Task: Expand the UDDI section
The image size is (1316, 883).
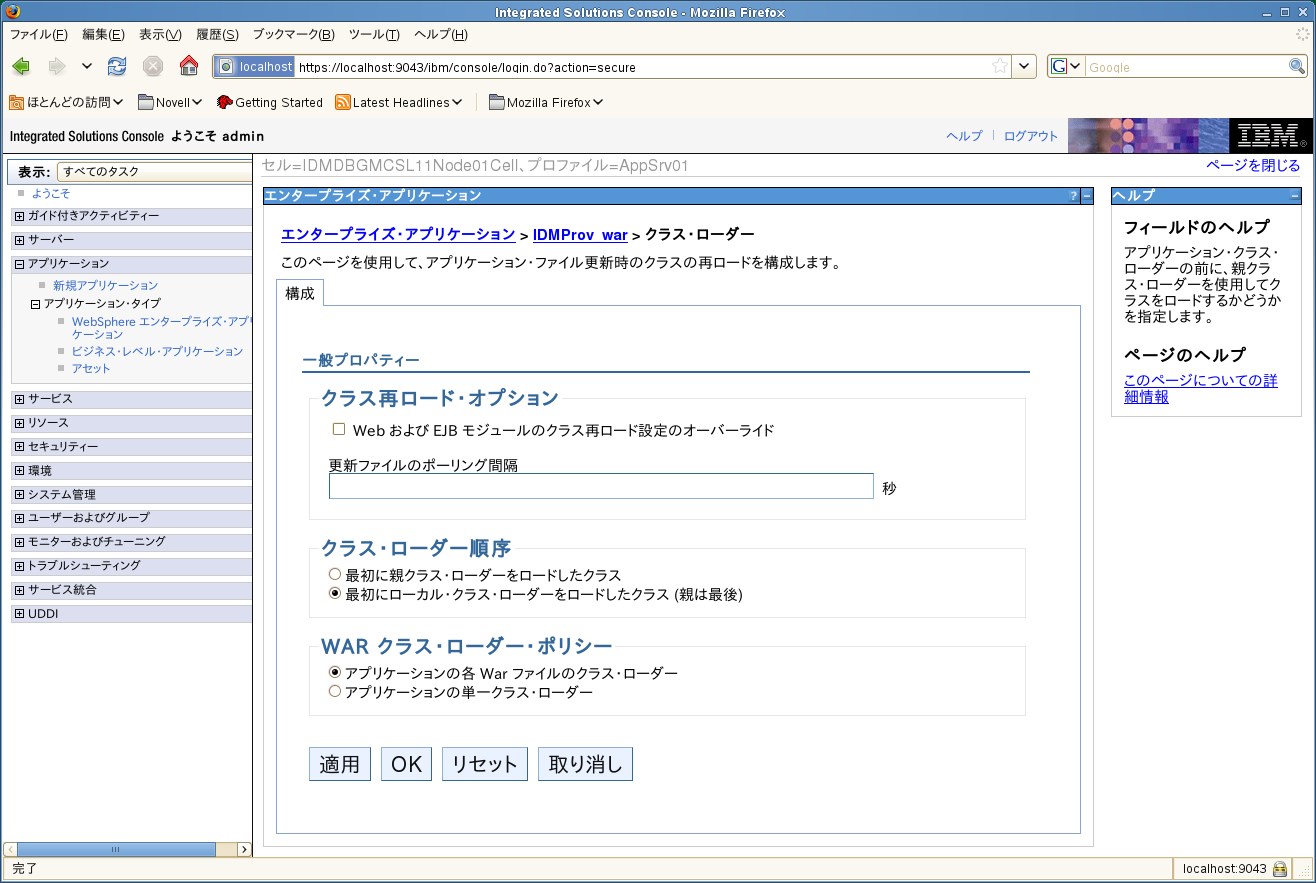Action: click(x=19, y=614)
